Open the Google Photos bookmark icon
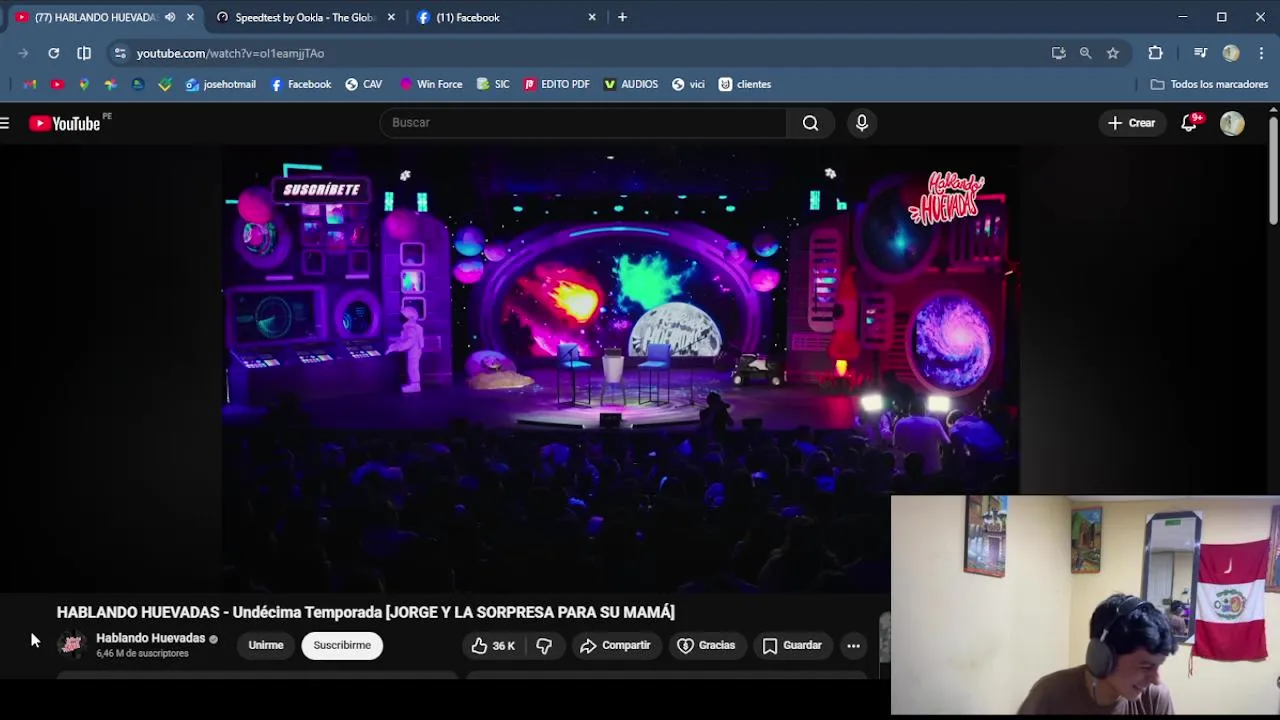This screenshot has height=720, width=1280. pyautogui.click(x=111, y=84)
